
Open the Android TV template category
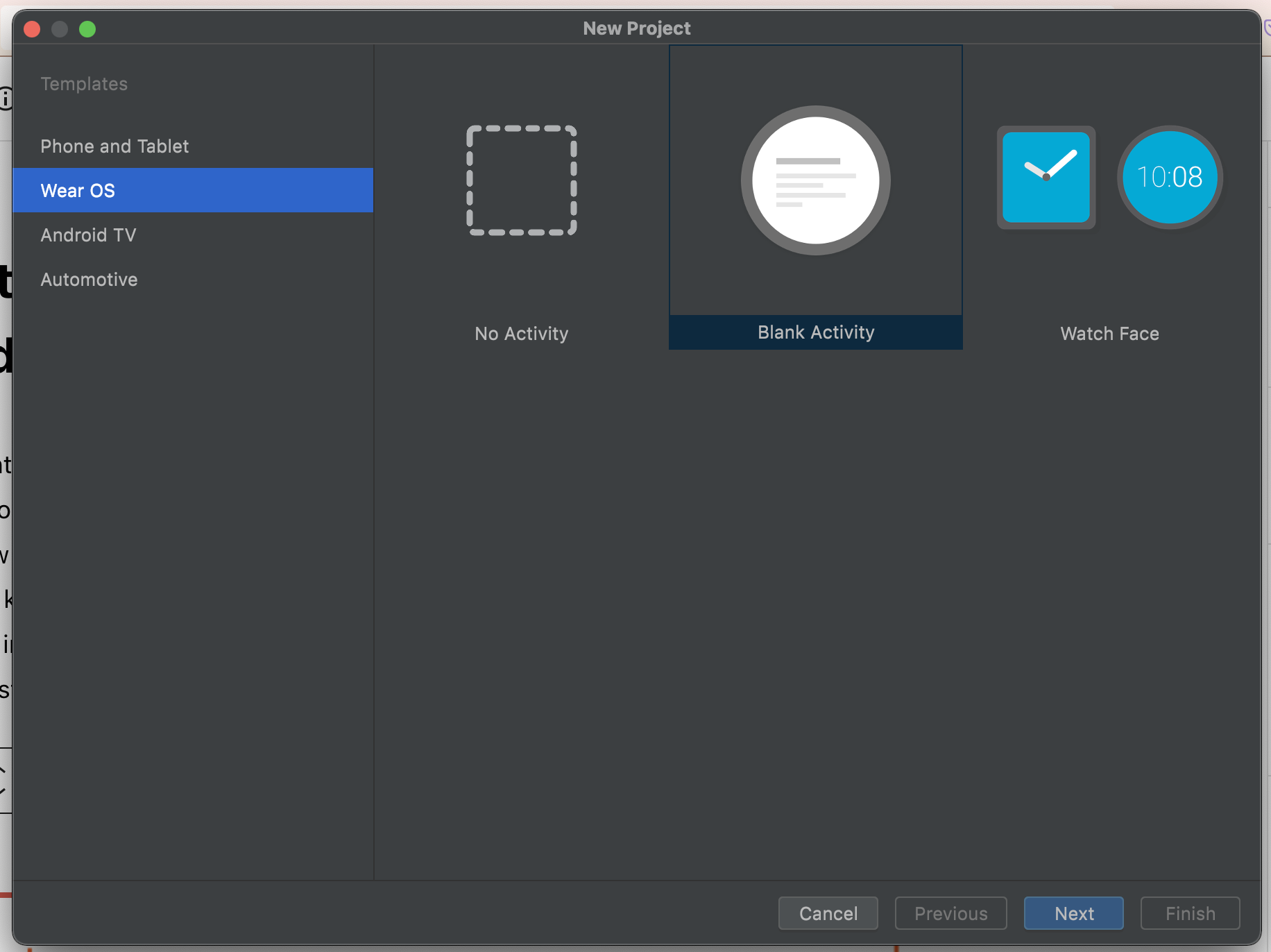point(88,235)
